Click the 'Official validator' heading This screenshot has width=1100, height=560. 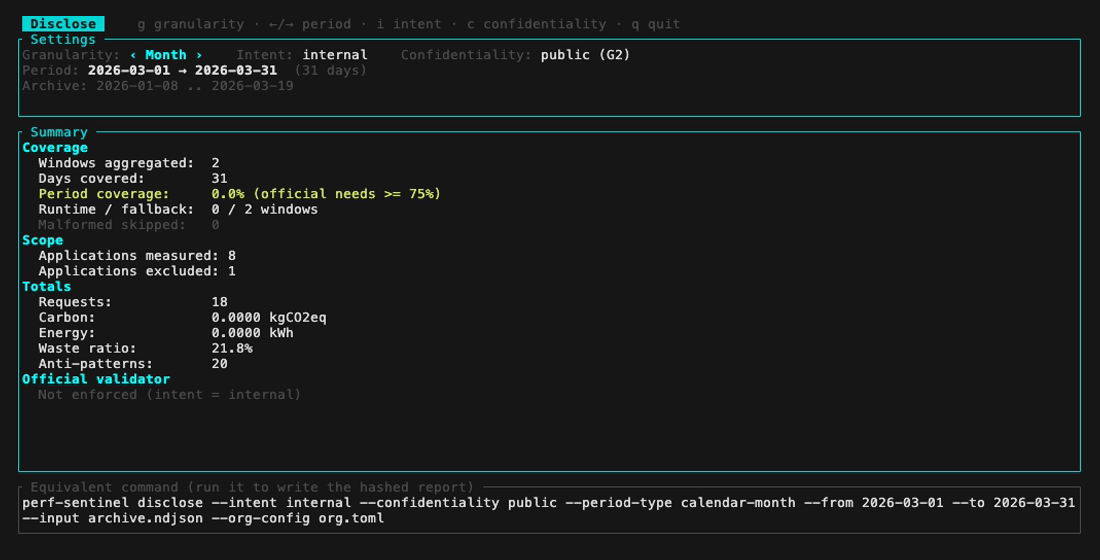click(x=96, y=379)
